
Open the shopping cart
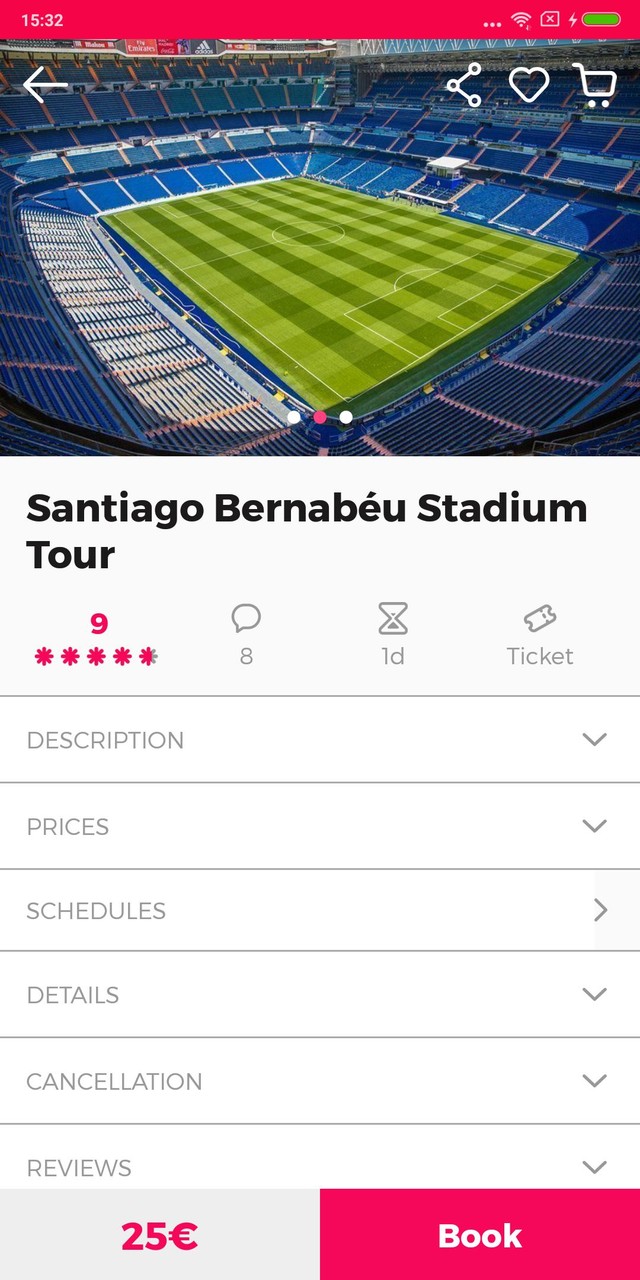click(x=596, y=85)
